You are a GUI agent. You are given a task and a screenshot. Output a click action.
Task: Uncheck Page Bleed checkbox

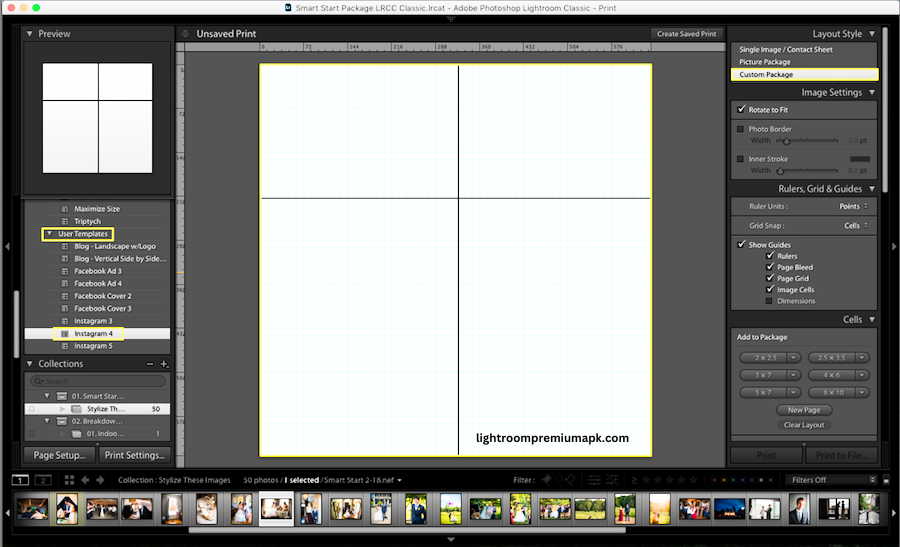(x=770, y=267)
